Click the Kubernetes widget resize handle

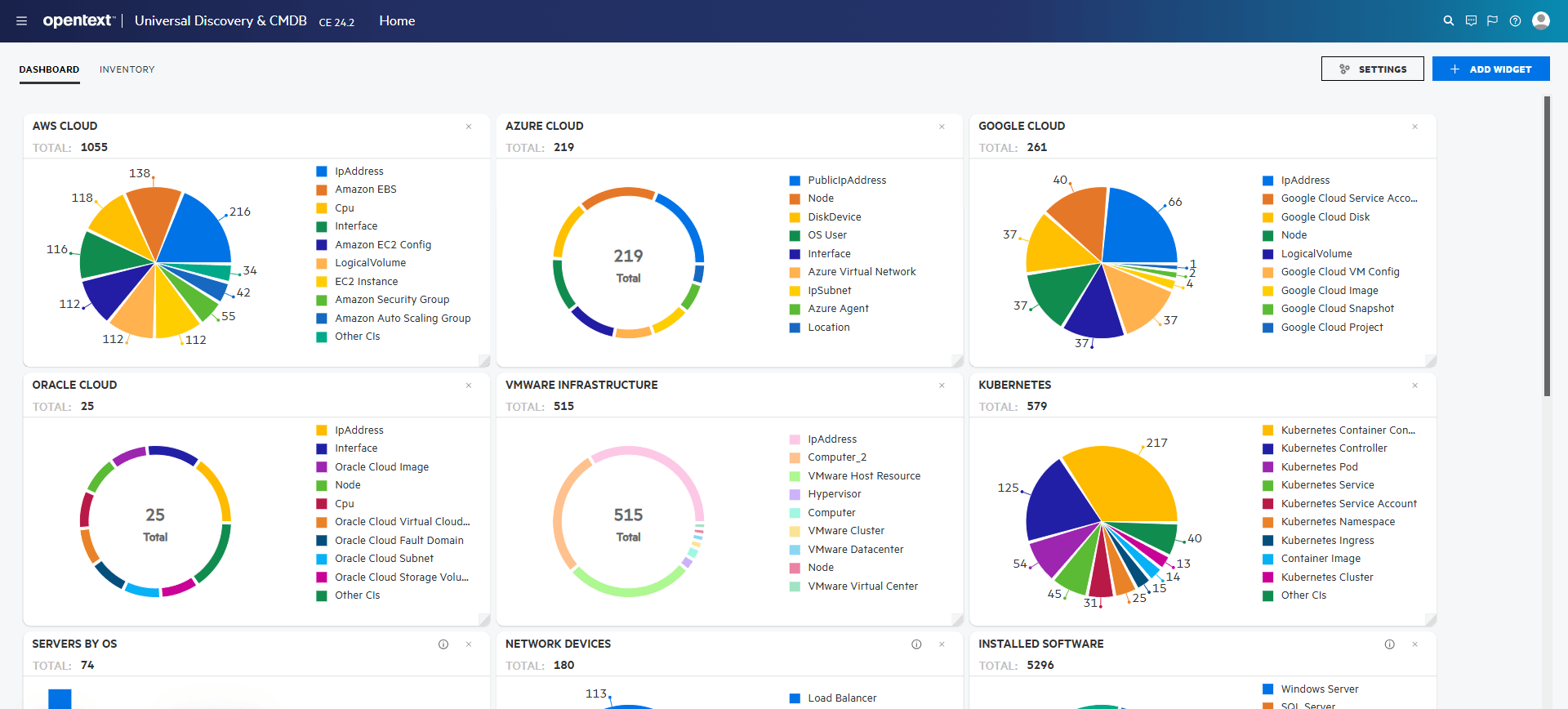1431,620
